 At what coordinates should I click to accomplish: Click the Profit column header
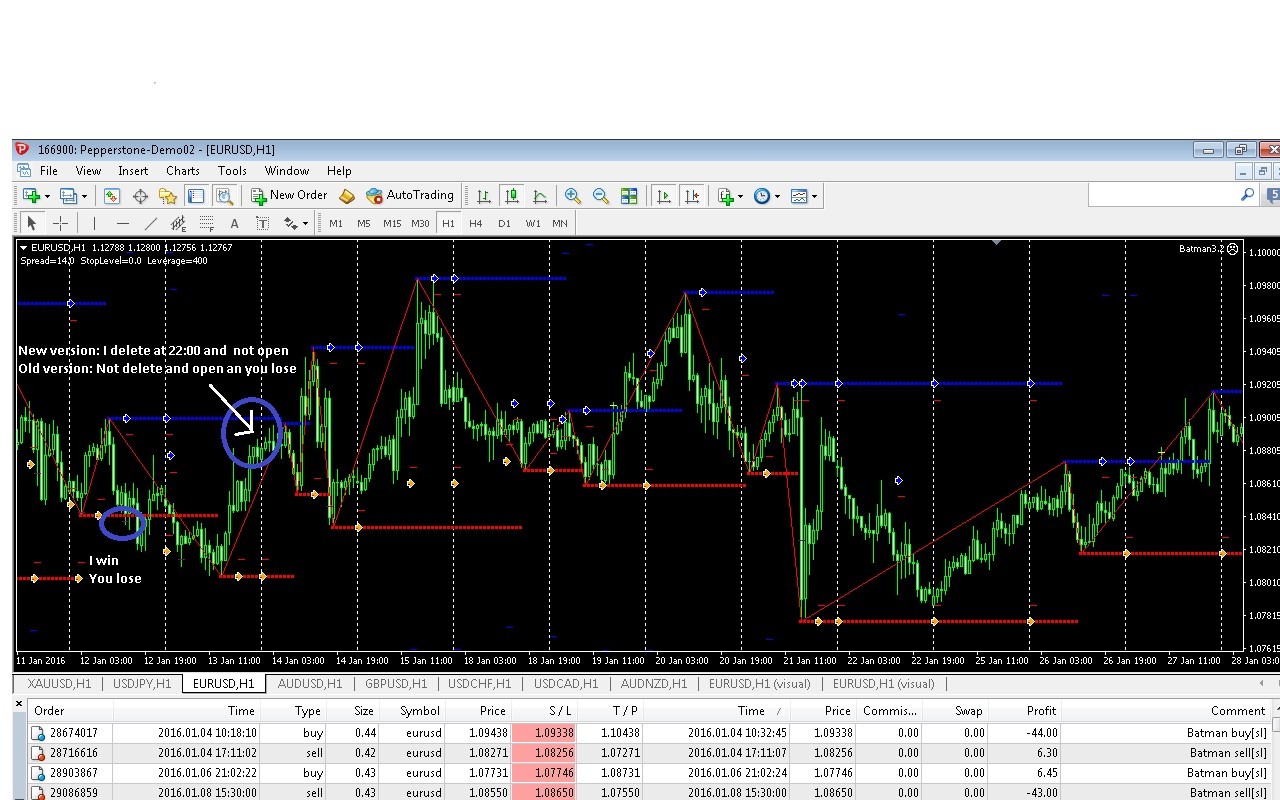pos(1040,711)
